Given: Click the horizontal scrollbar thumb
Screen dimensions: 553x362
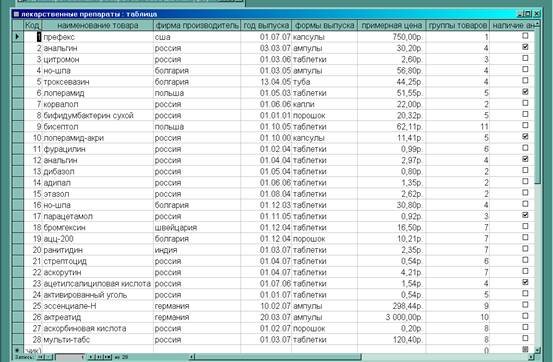Looking at the screenshot, I should coord(278,357).
